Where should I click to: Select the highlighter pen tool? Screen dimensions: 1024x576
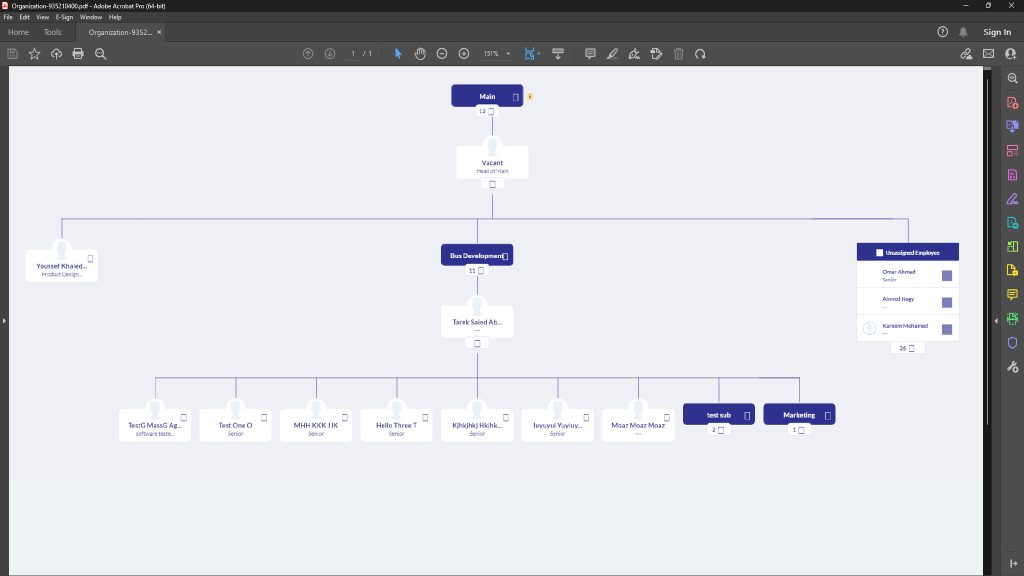pyautogui.click(x=612, y=54)
